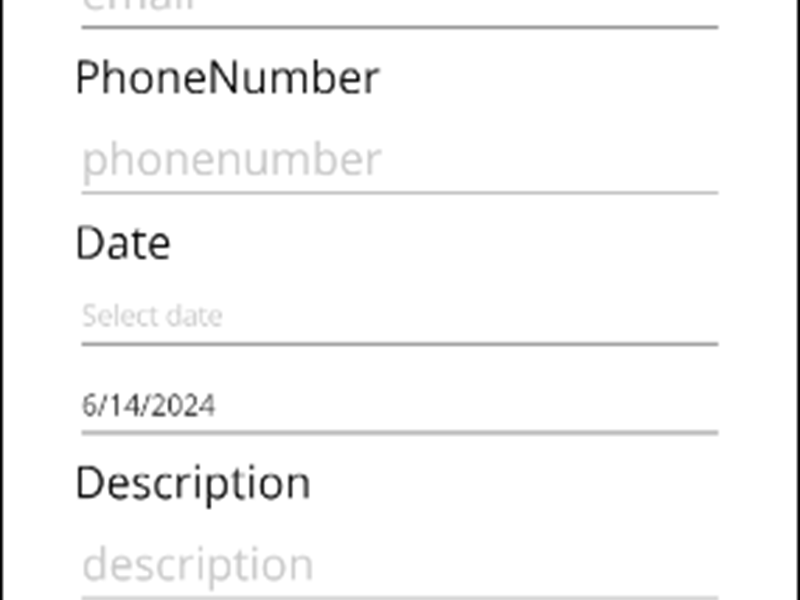Tap the 'Select date' placeholder text
This screenshot has width=800, height=600.
tap(152, 317)
